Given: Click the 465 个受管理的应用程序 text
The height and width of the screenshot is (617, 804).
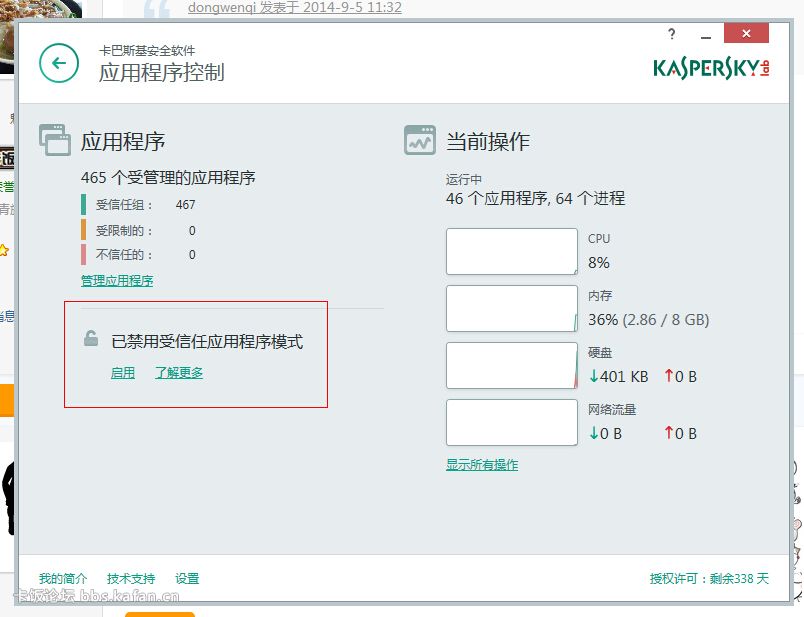Looking at the screenshot, I should (x=168, y=178).
